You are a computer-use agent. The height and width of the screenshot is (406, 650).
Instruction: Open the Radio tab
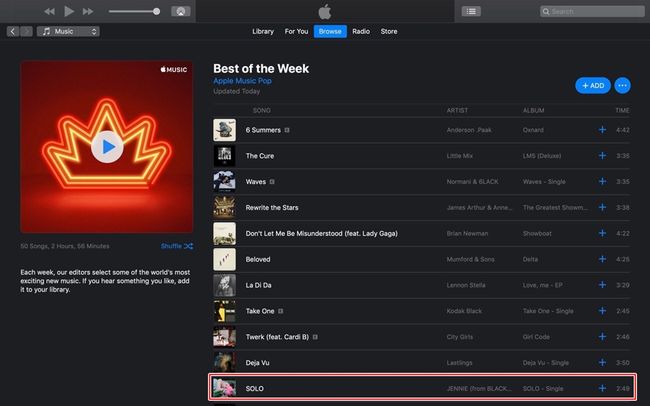pos(361,31)
